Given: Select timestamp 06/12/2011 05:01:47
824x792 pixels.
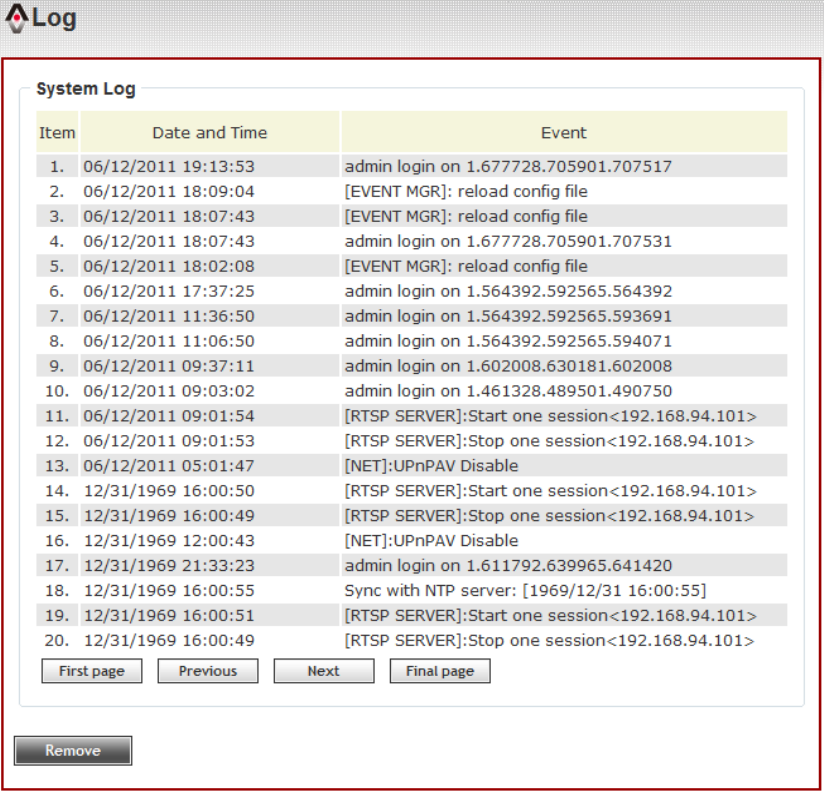Looking at the screenshot, I should pos(169,466).
